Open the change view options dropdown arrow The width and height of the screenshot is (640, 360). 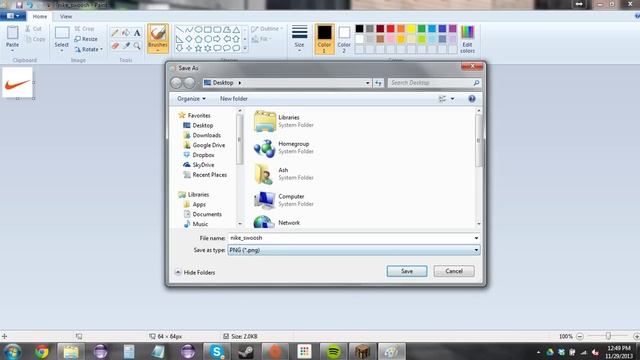click(452, 99)
